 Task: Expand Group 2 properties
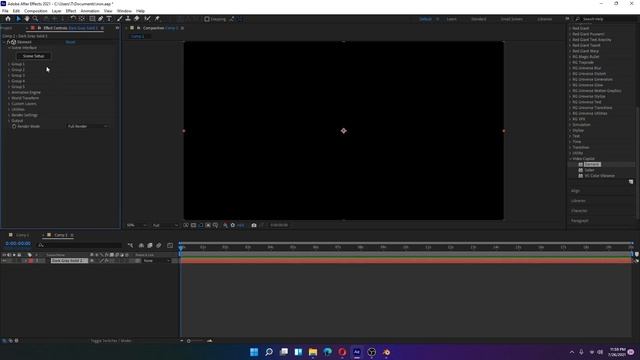[9, 70]
